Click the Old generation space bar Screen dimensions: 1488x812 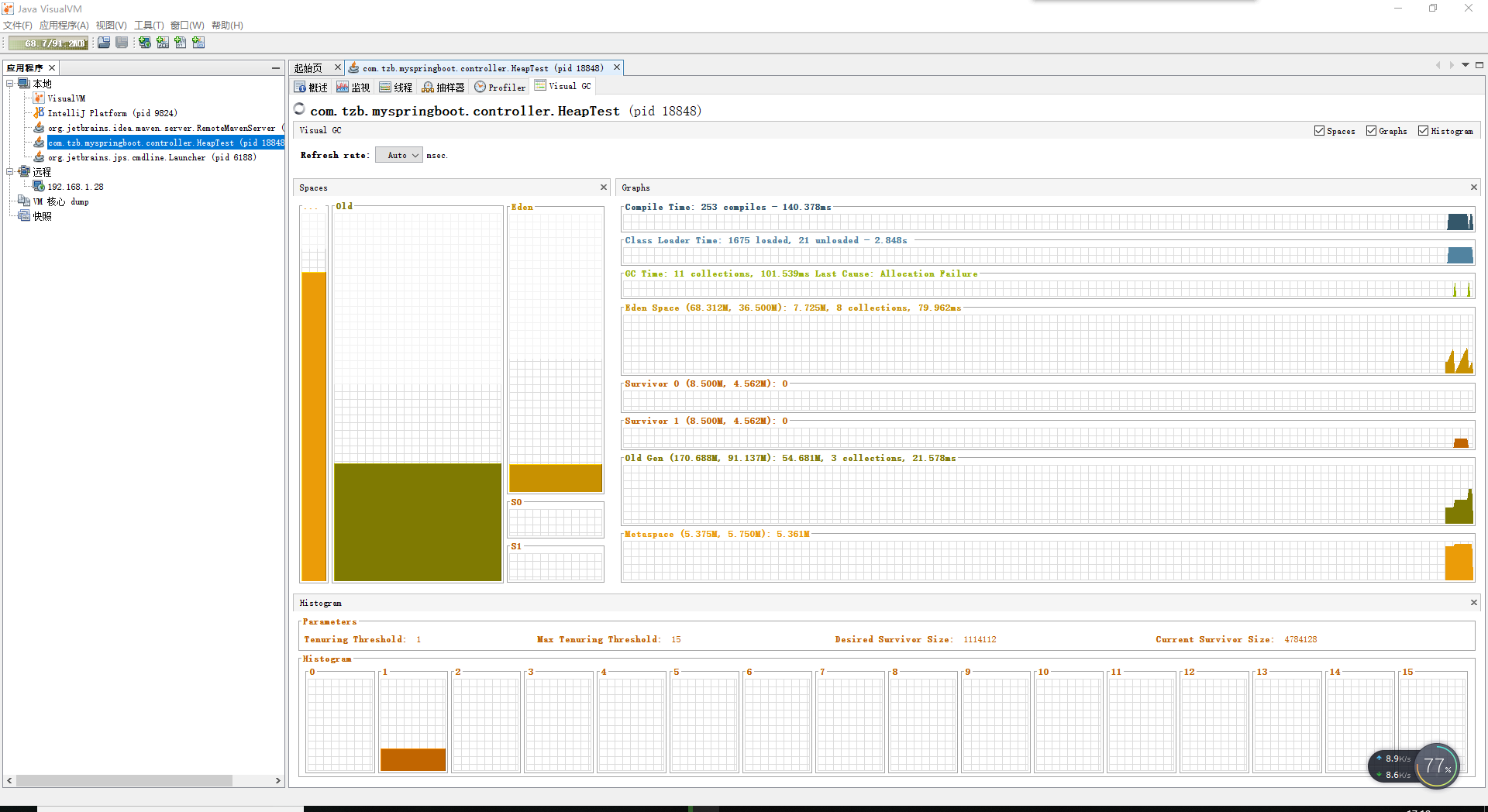[418, 521]
